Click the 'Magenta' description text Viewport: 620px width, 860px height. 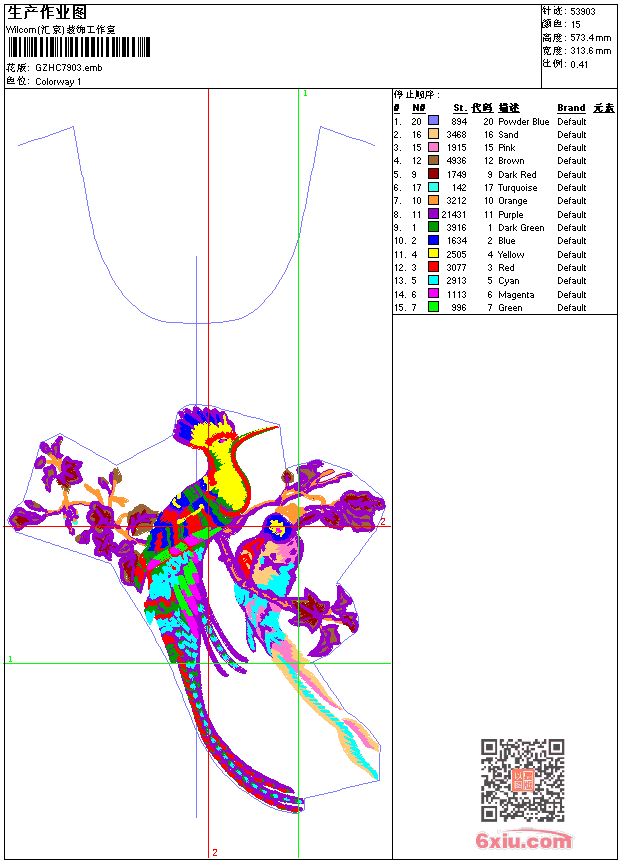click(516, 295)
